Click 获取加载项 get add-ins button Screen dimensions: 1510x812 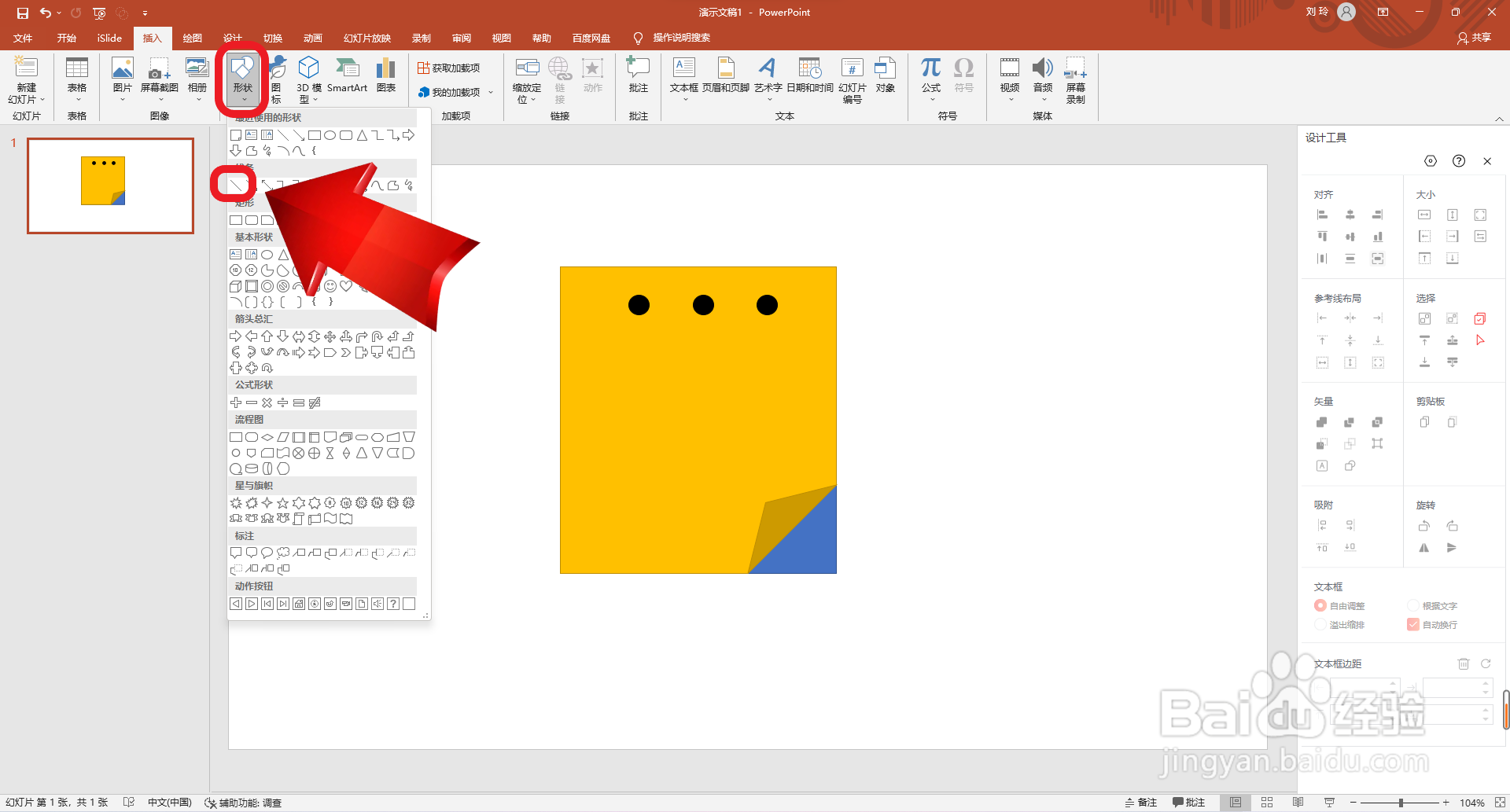(448, 68)
